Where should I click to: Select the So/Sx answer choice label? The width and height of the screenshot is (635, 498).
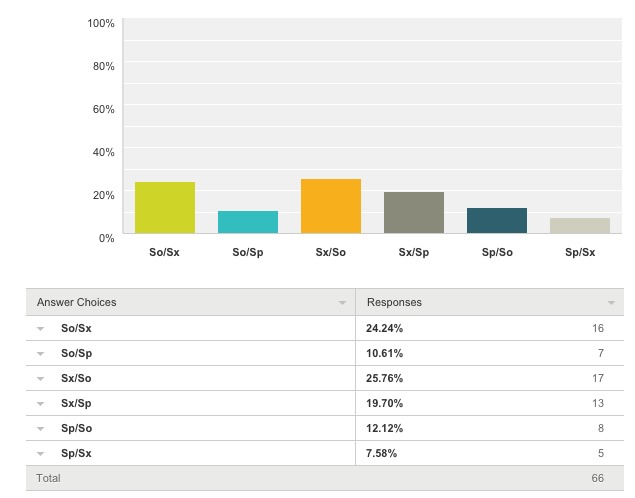(76, 328)
